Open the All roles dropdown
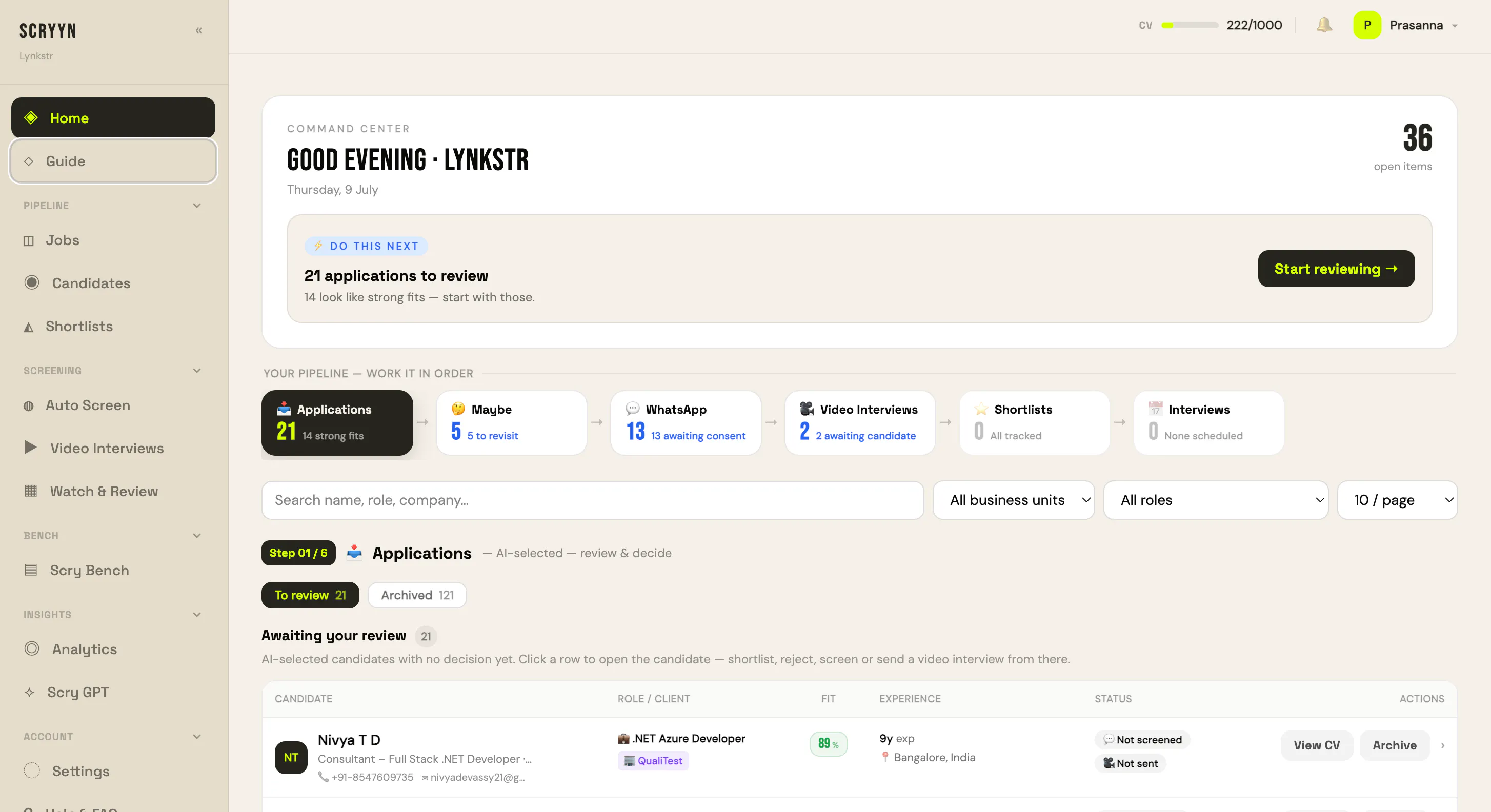Viewport: 1491px width, 812px height. tap(1216, 499)
